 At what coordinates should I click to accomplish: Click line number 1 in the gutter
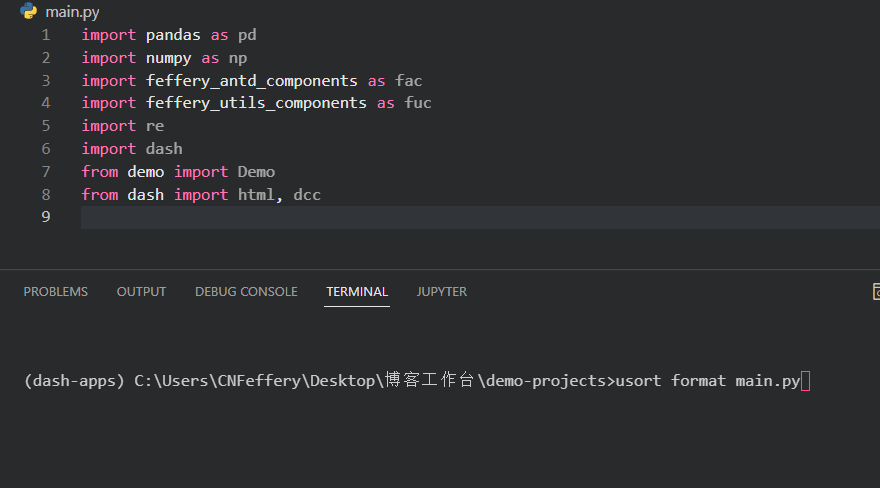coord(46,35)
